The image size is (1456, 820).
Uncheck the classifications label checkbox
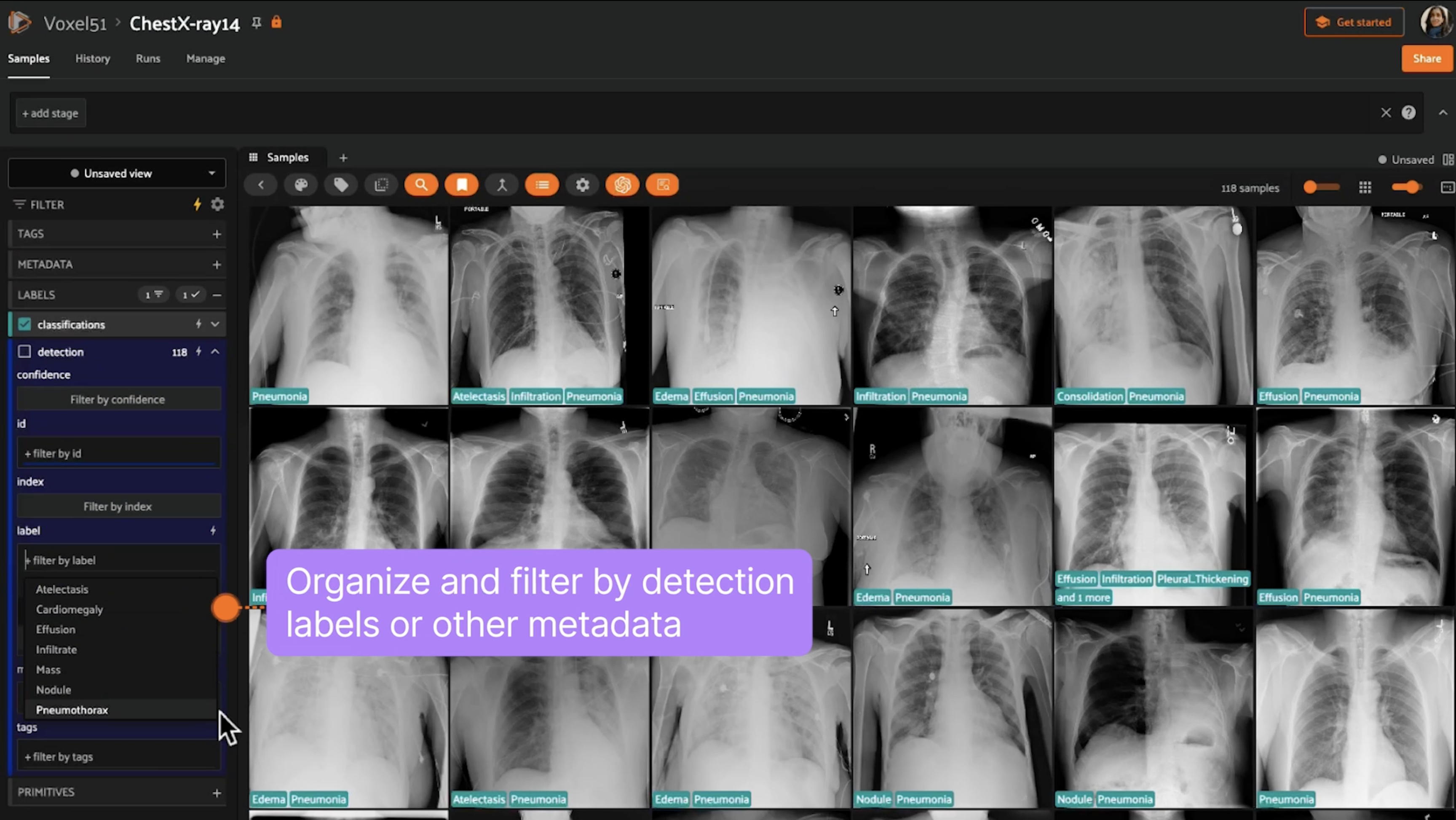(24, 324)
